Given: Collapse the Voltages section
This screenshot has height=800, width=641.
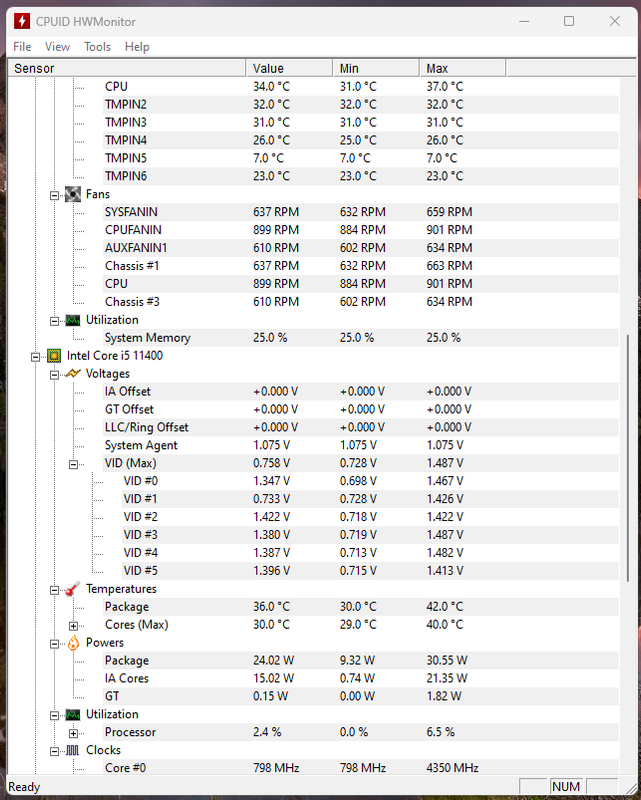Looking at the screenshot, I should [54, 375].
